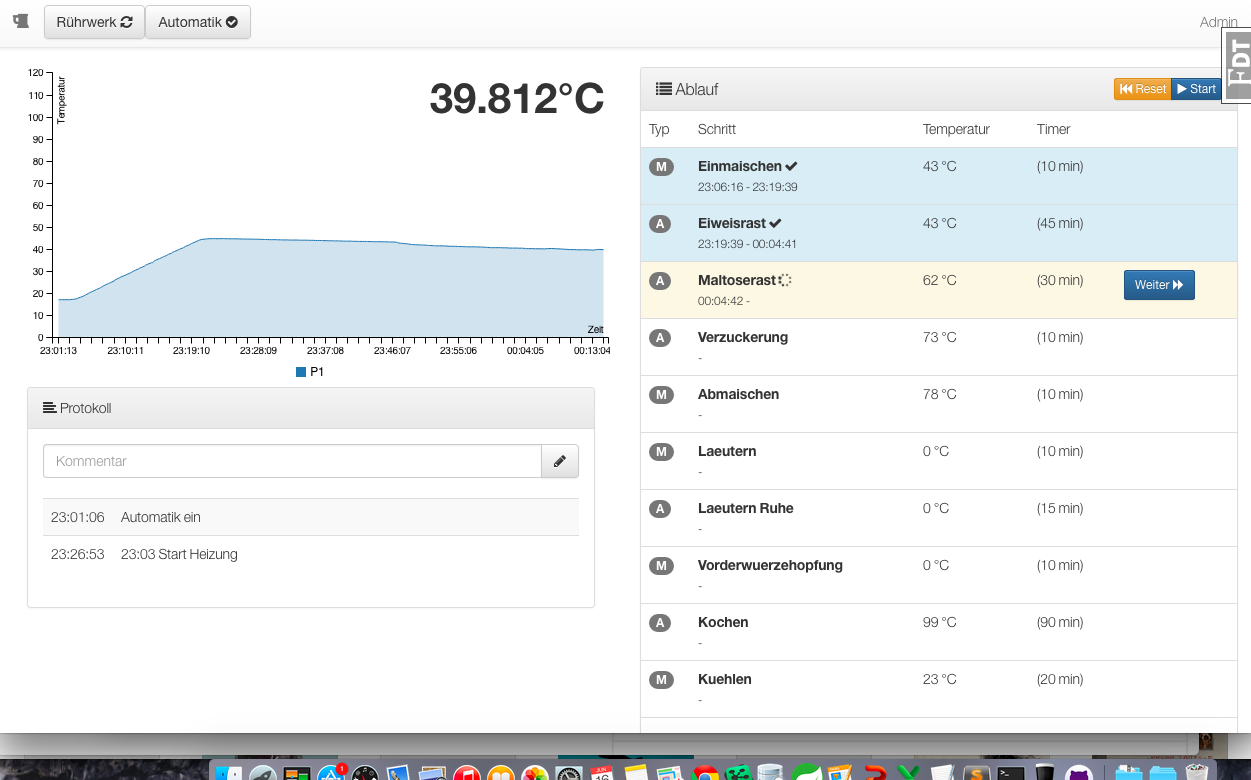The image size is (1251, 780).
Task: Click the brewery logo icon at top left
Action: click(21, 21)
